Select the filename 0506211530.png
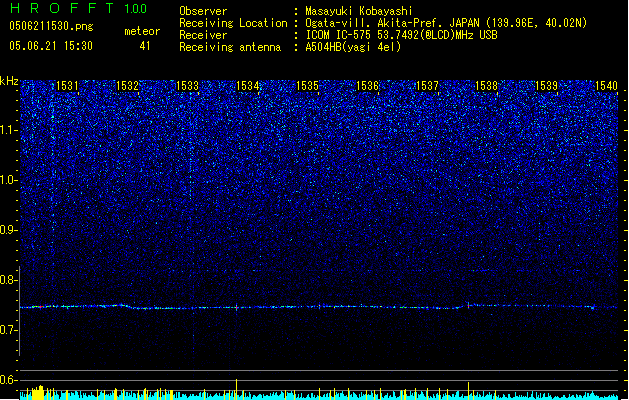Image resolution: width=629 pixels, height=400 pixels. [51, 26]
